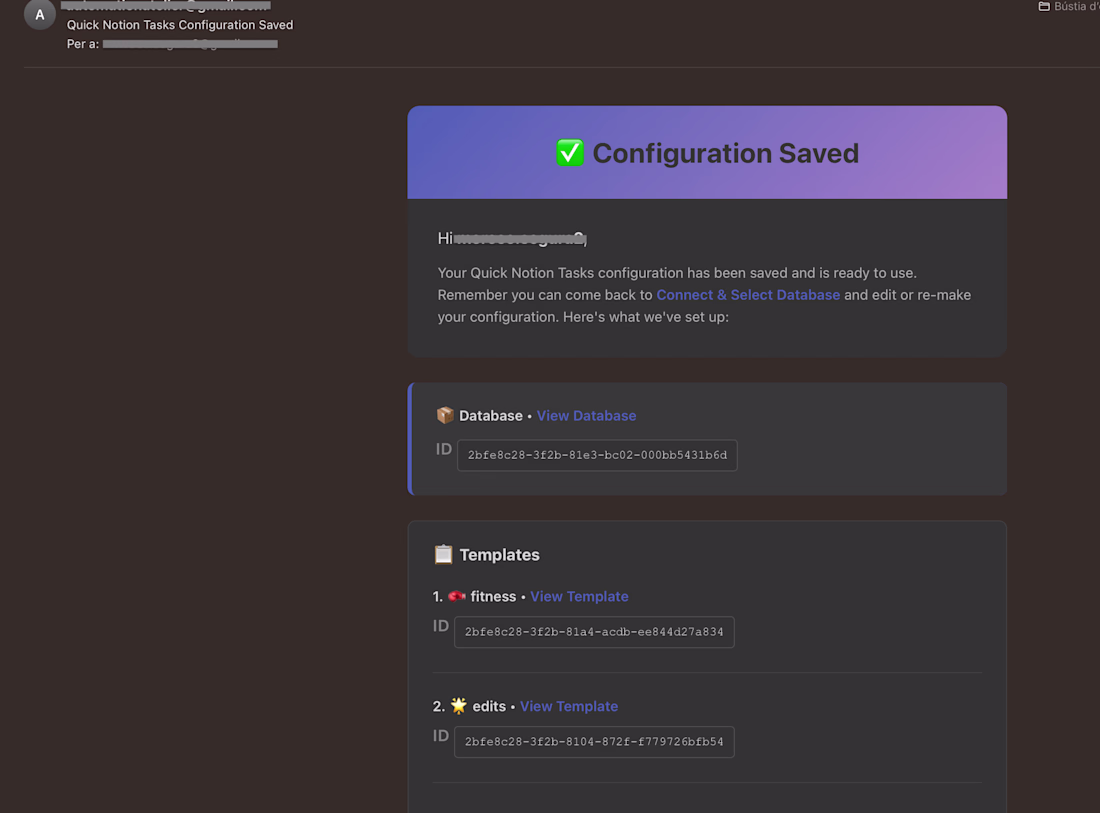1100x813 pixels.
Task: Click the package emoji beside Database
Action: pyautogui.click(x=445, y=415)
